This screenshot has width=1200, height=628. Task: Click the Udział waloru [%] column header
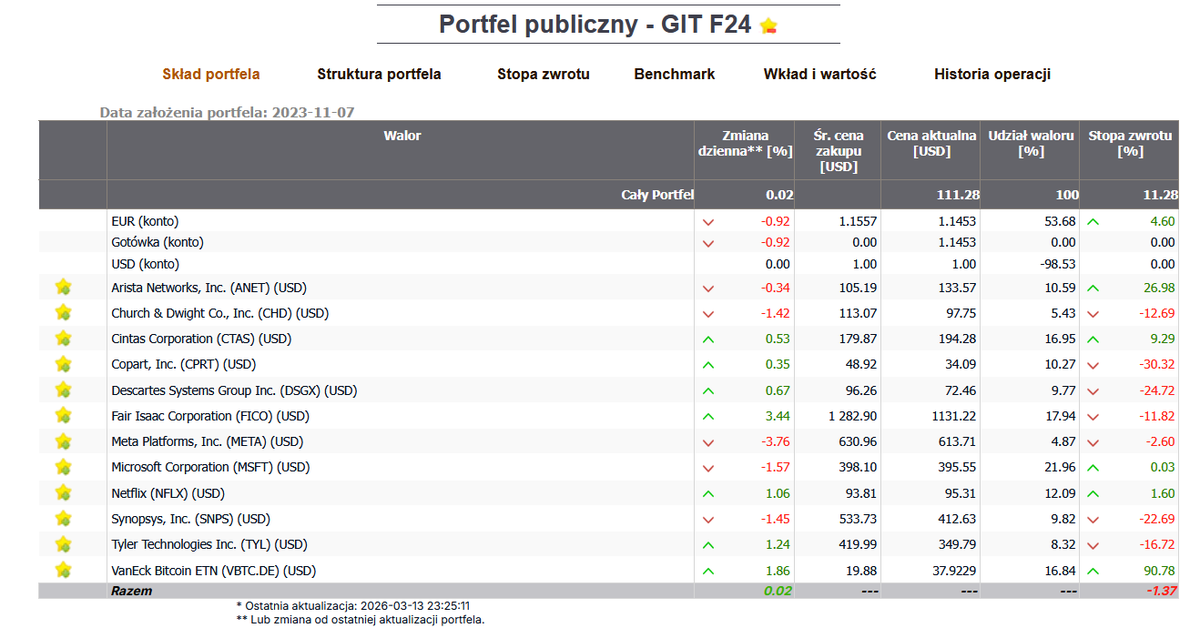(x=1031, y=143)
